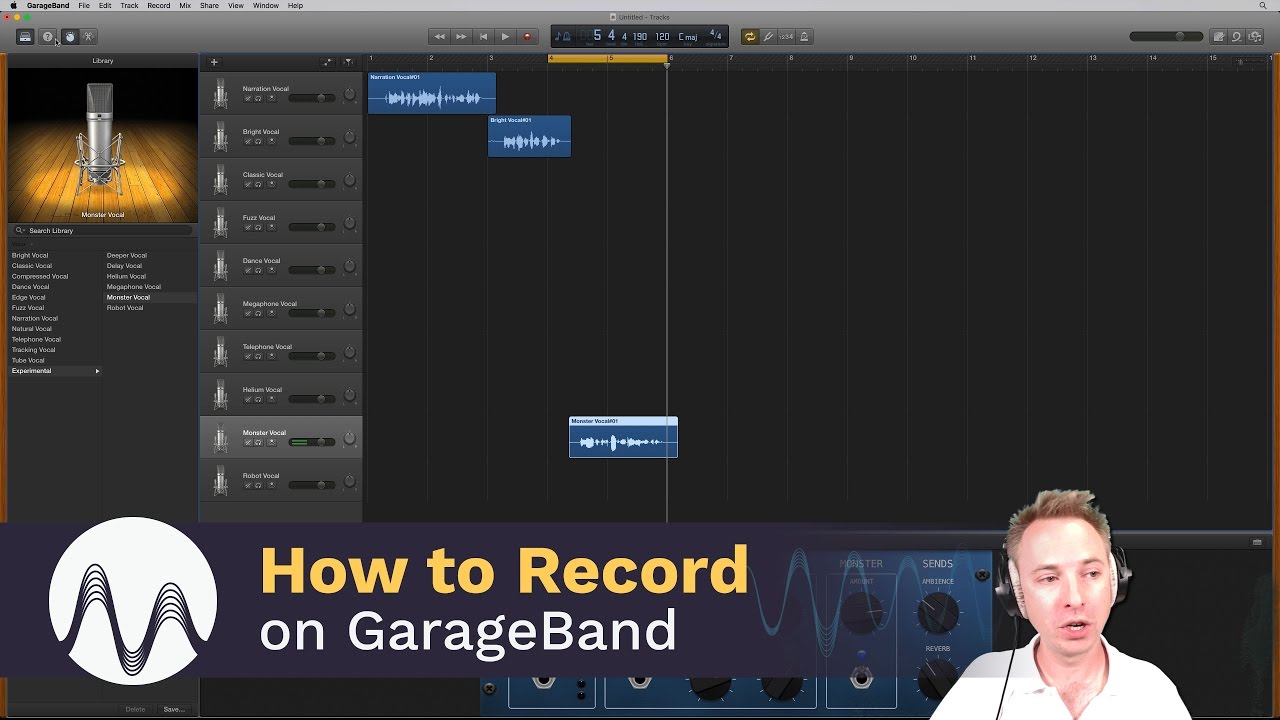
Task: Toggle the Cycle loop button
Action: pyautogui.click(x=749, y=37)
